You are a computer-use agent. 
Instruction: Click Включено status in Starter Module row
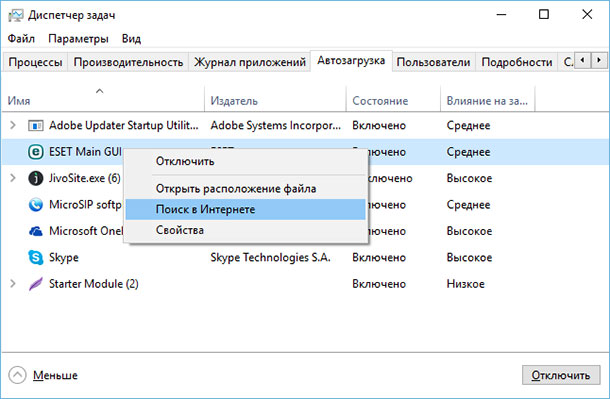point(379,284)
